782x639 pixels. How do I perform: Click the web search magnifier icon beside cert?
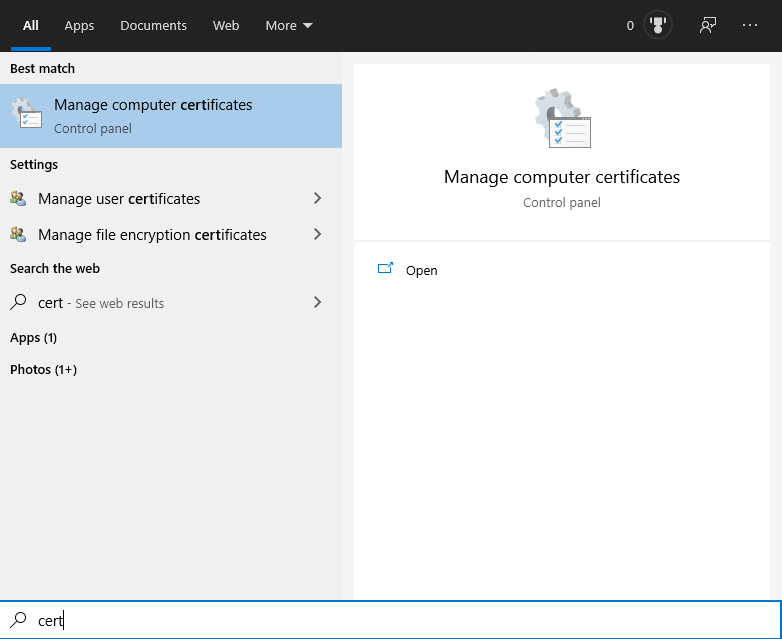click(x=18, y=302)
